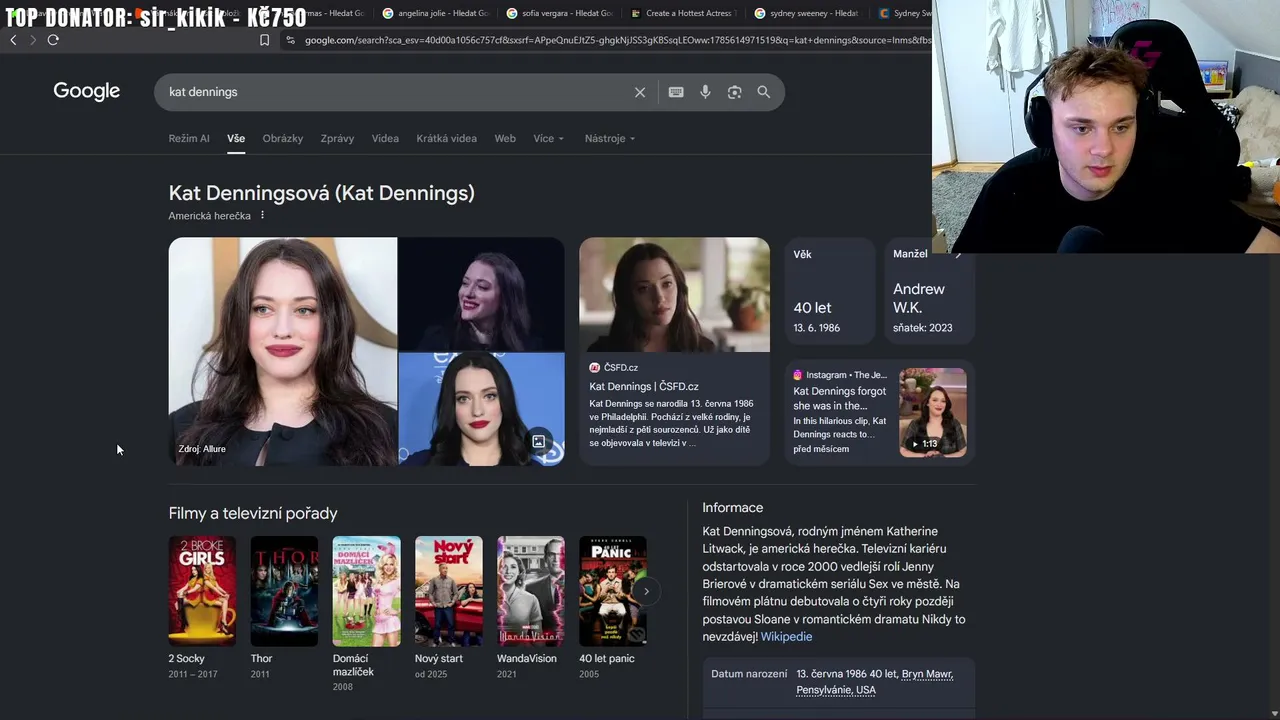Open the Obrázky results tab

(x=283, y=138)
